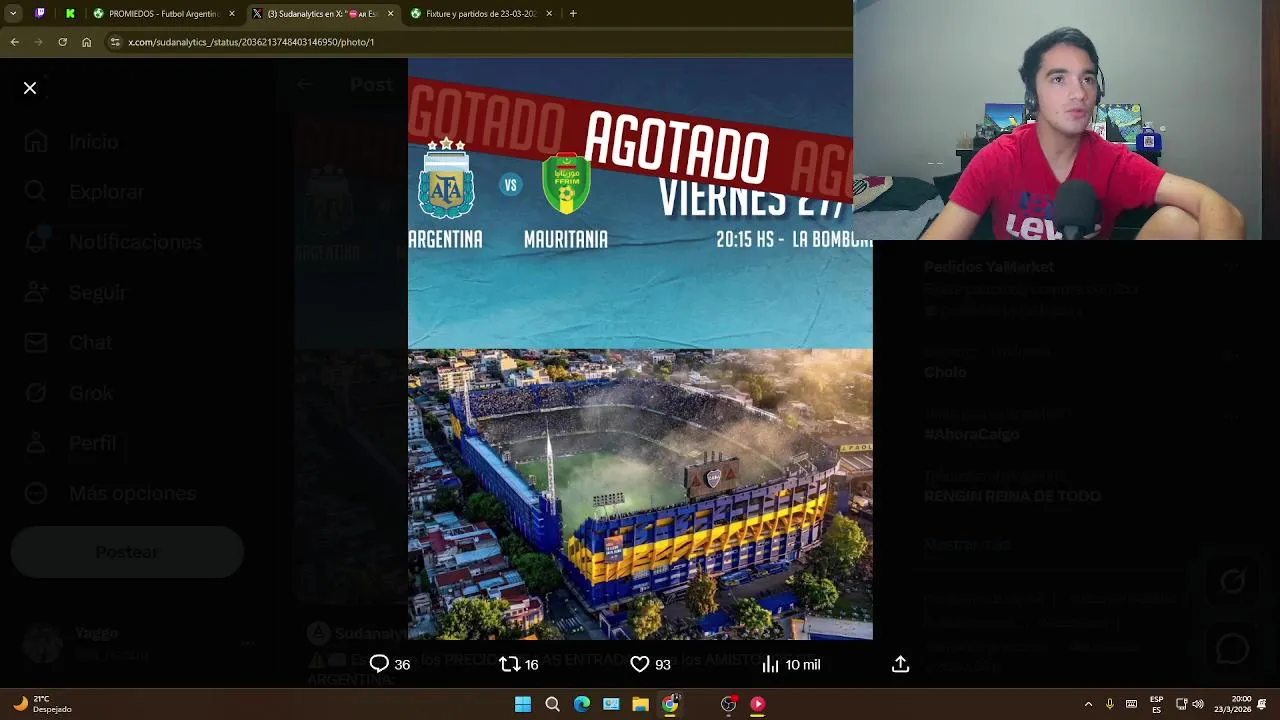Screen dimensions: 1280x720
Task: Open the red play-button app in taskbar
Action: (758, 704)
